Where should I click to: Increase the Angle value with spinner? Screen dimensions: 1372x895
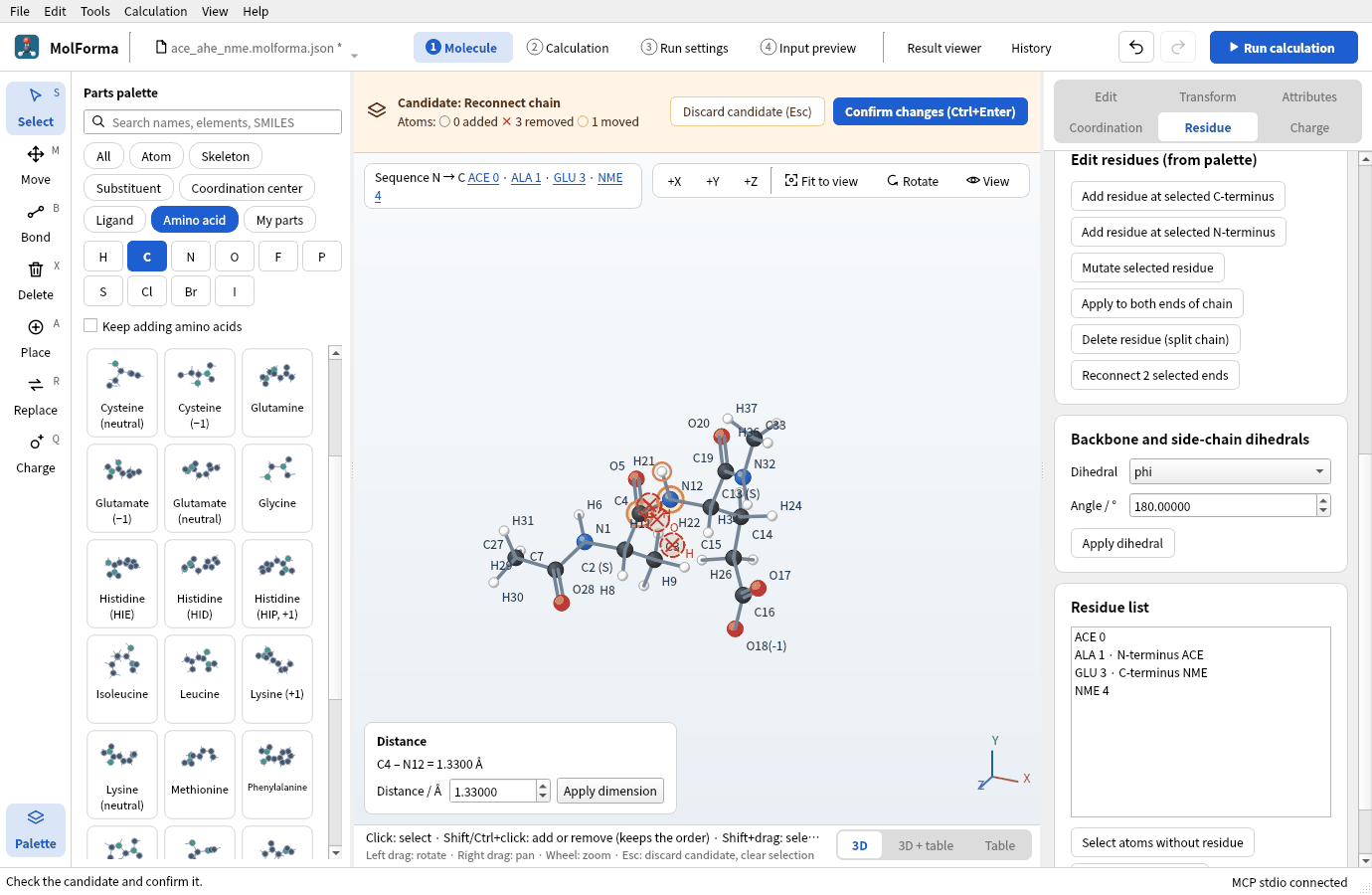pos(1323,500)
